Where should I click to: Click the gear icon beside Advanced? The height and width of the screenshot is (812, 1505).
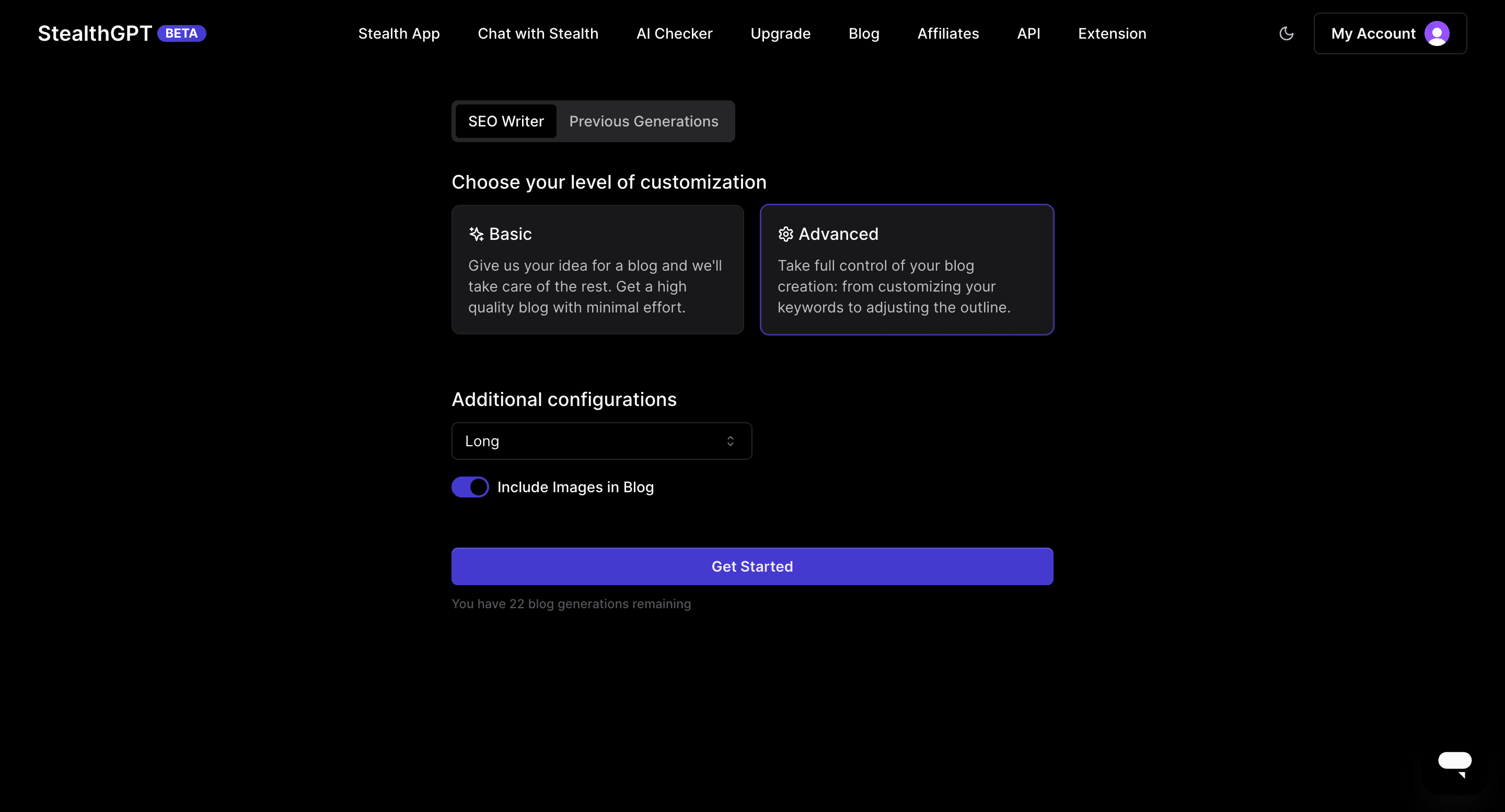tap(785, 234)
